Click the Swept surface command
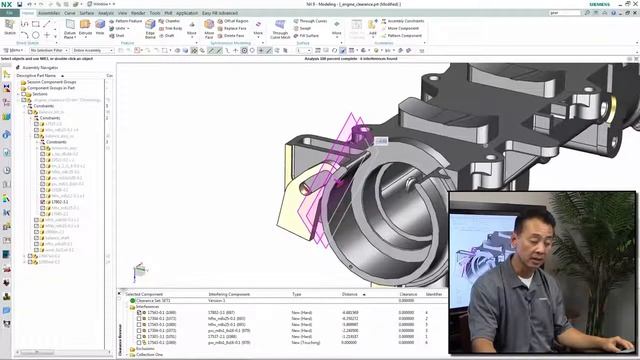 [302, 28]
